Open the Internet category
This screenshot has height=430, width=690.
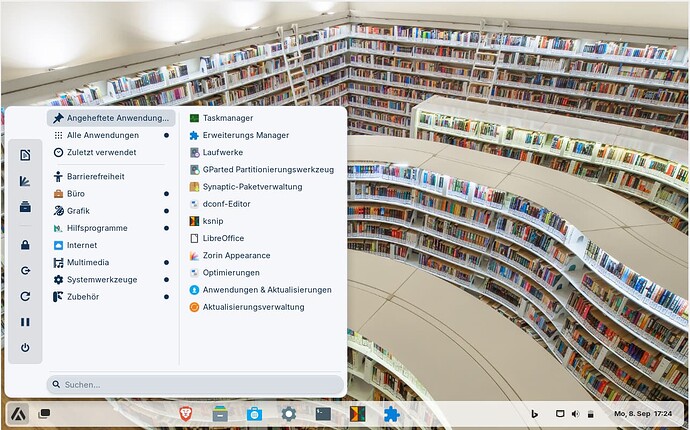click(x=111, y=245)
